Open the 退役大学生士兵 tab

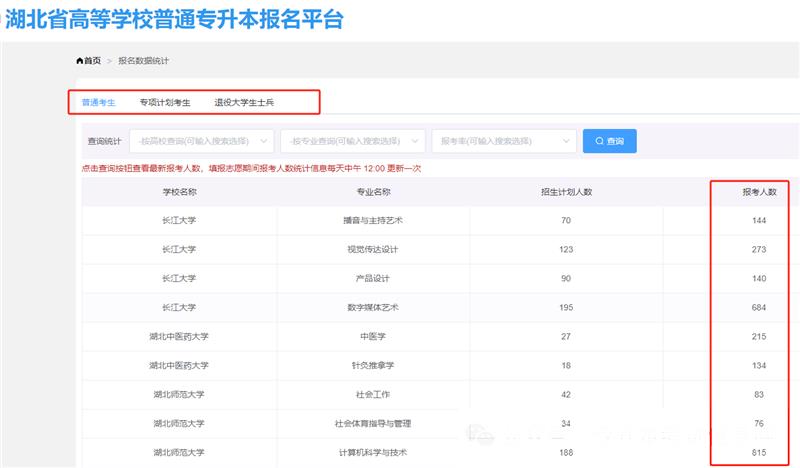pos(244,103)
